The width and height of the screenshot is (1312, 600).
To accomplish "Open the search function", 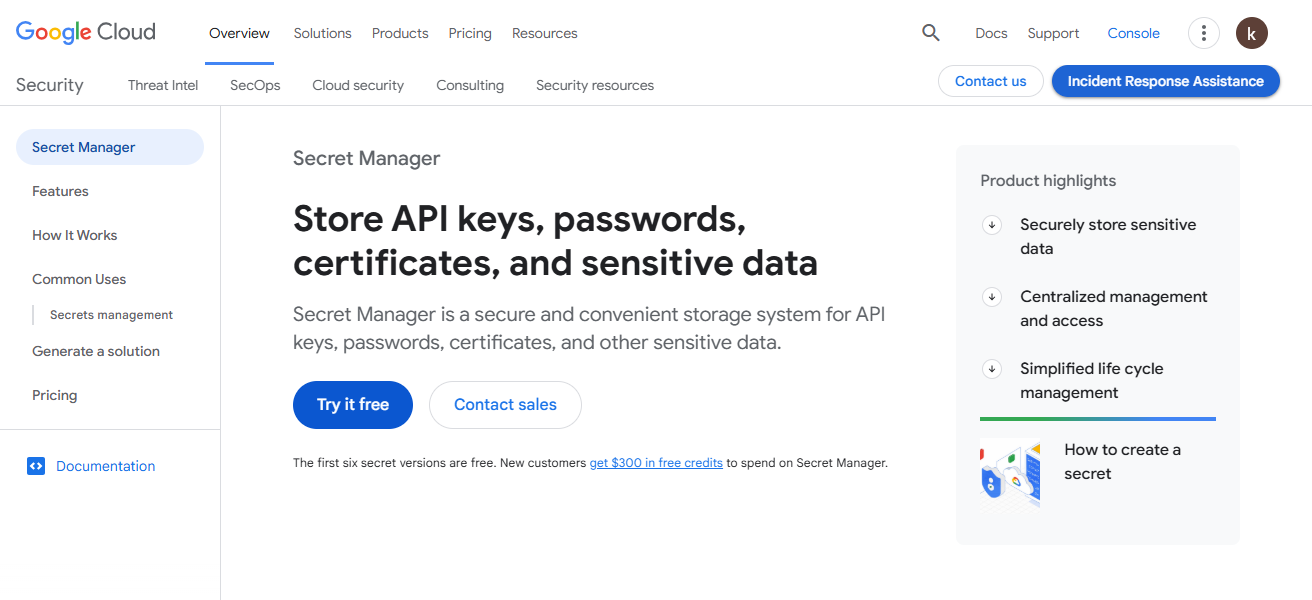I will point(930,32).
